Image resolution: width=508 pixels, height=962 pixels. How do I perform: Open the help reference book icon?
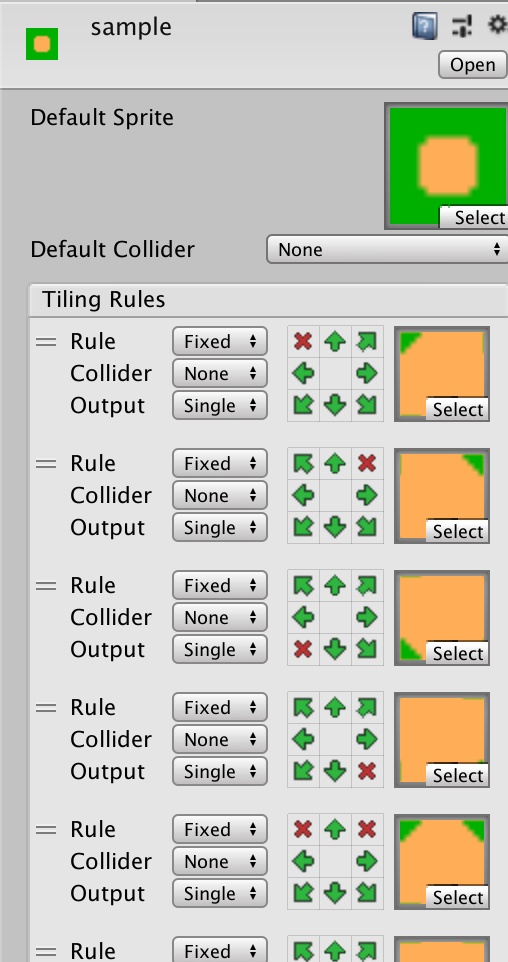click(425, 26)
